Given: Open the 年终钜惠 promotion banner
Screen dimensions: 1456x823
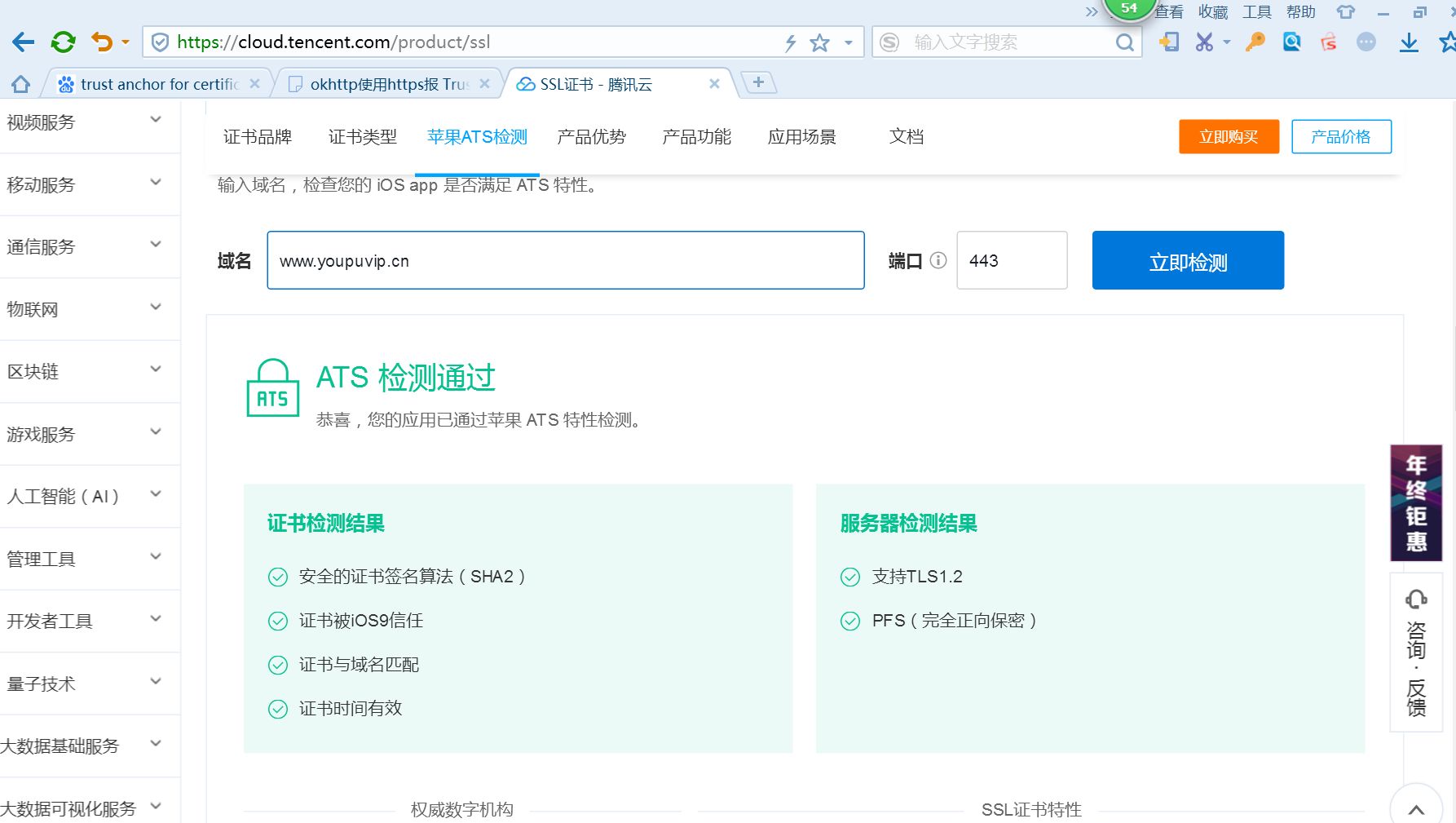Looking at the screenshot, I should tap(1416, 503).
